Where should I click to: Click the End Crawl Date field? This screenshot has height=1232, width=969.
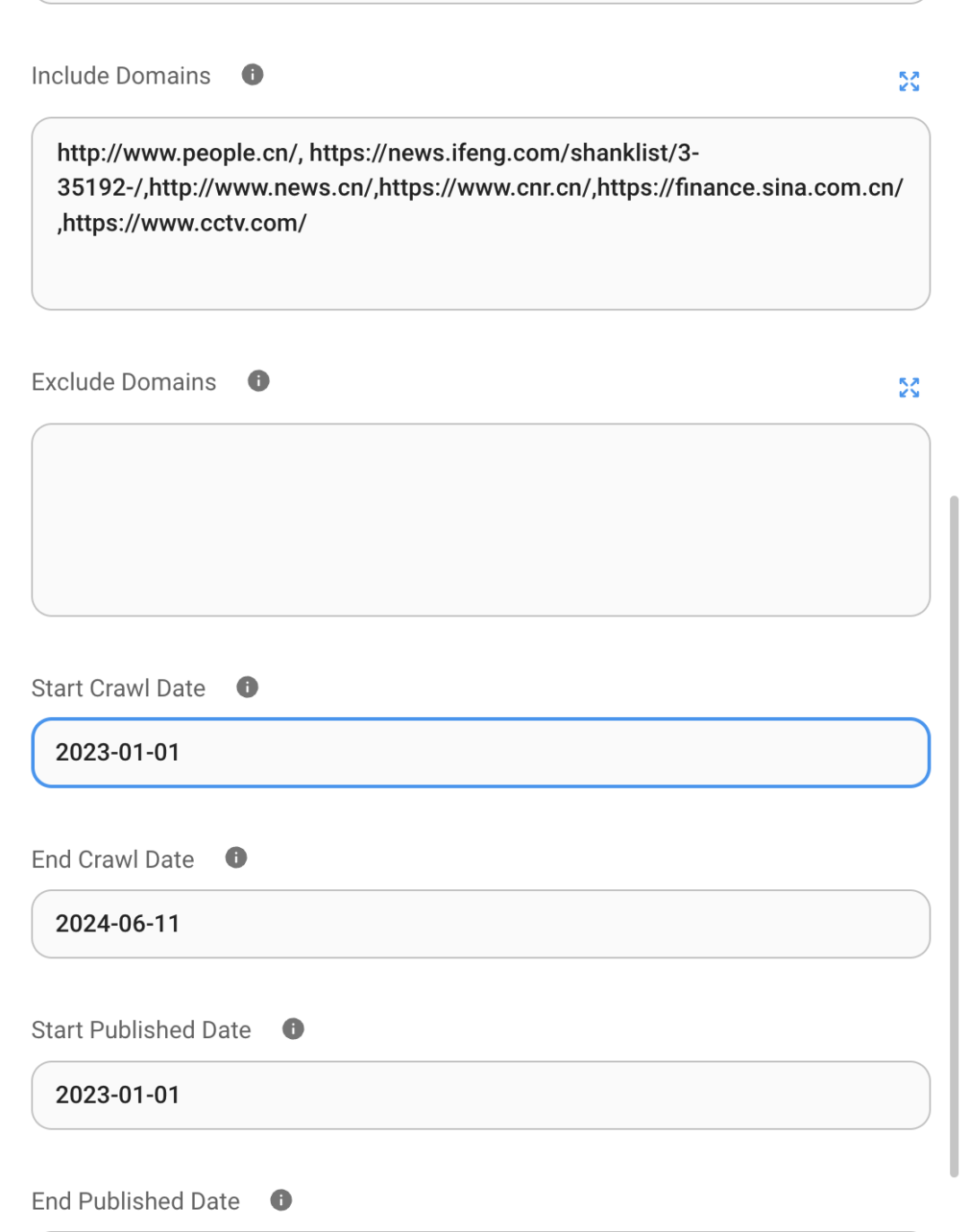pyautogui.click(x=482, y=924)
